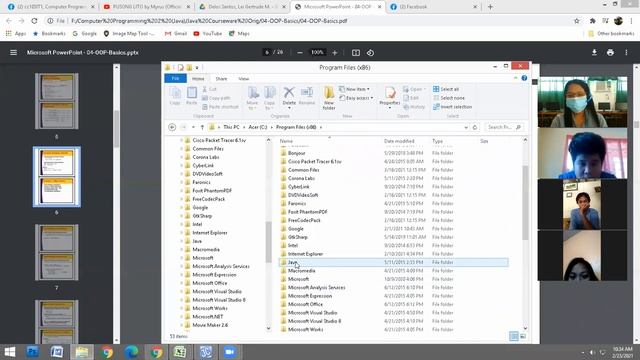
Task: Open Windows Start menu
Action: coord(9,352)
